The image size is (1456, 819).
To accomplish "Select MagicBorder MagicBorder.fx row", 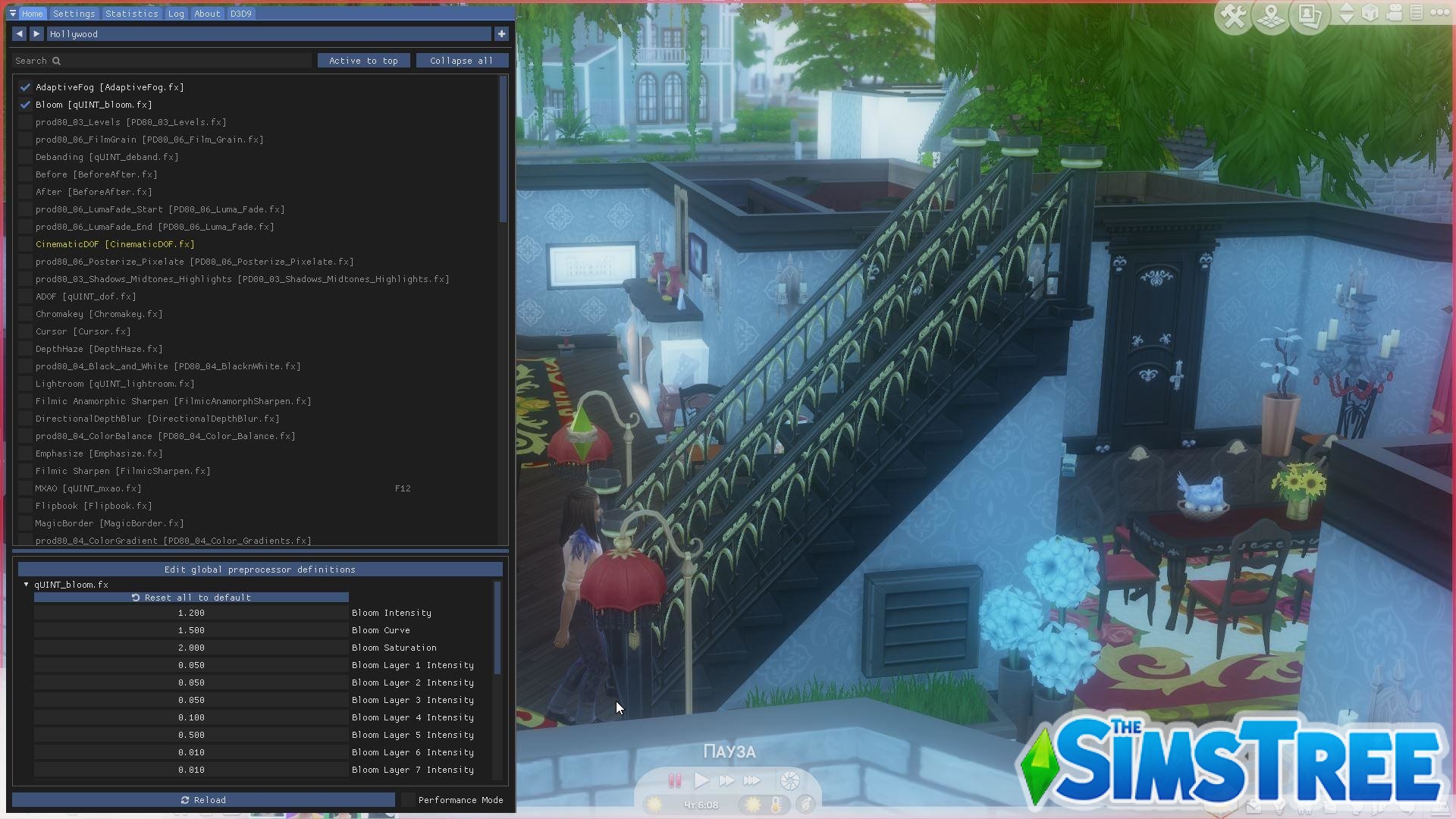I will (x=110, y=523).
